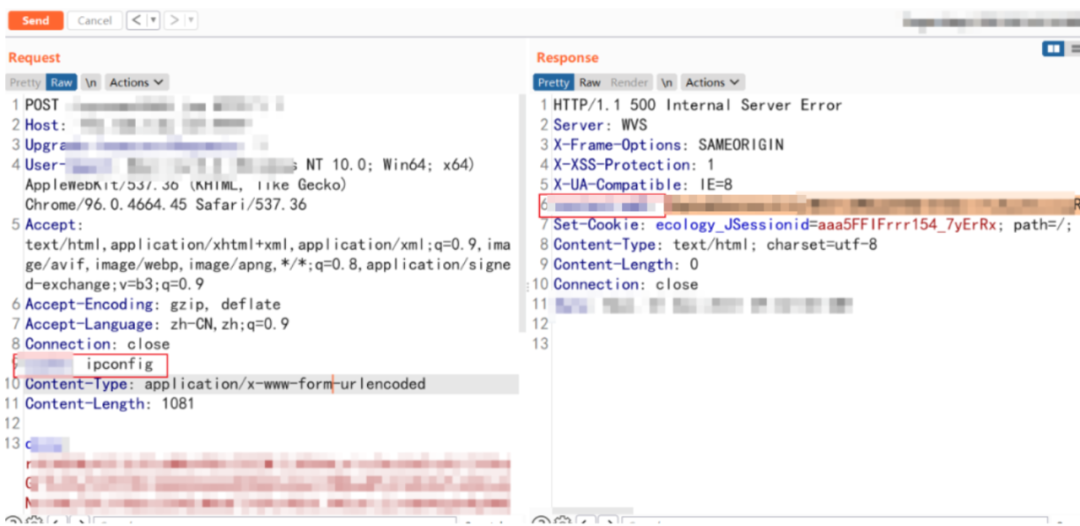Switch Response view to Raw tab
This screenshot has width=1080, height=526.
(x=590, y=83)
